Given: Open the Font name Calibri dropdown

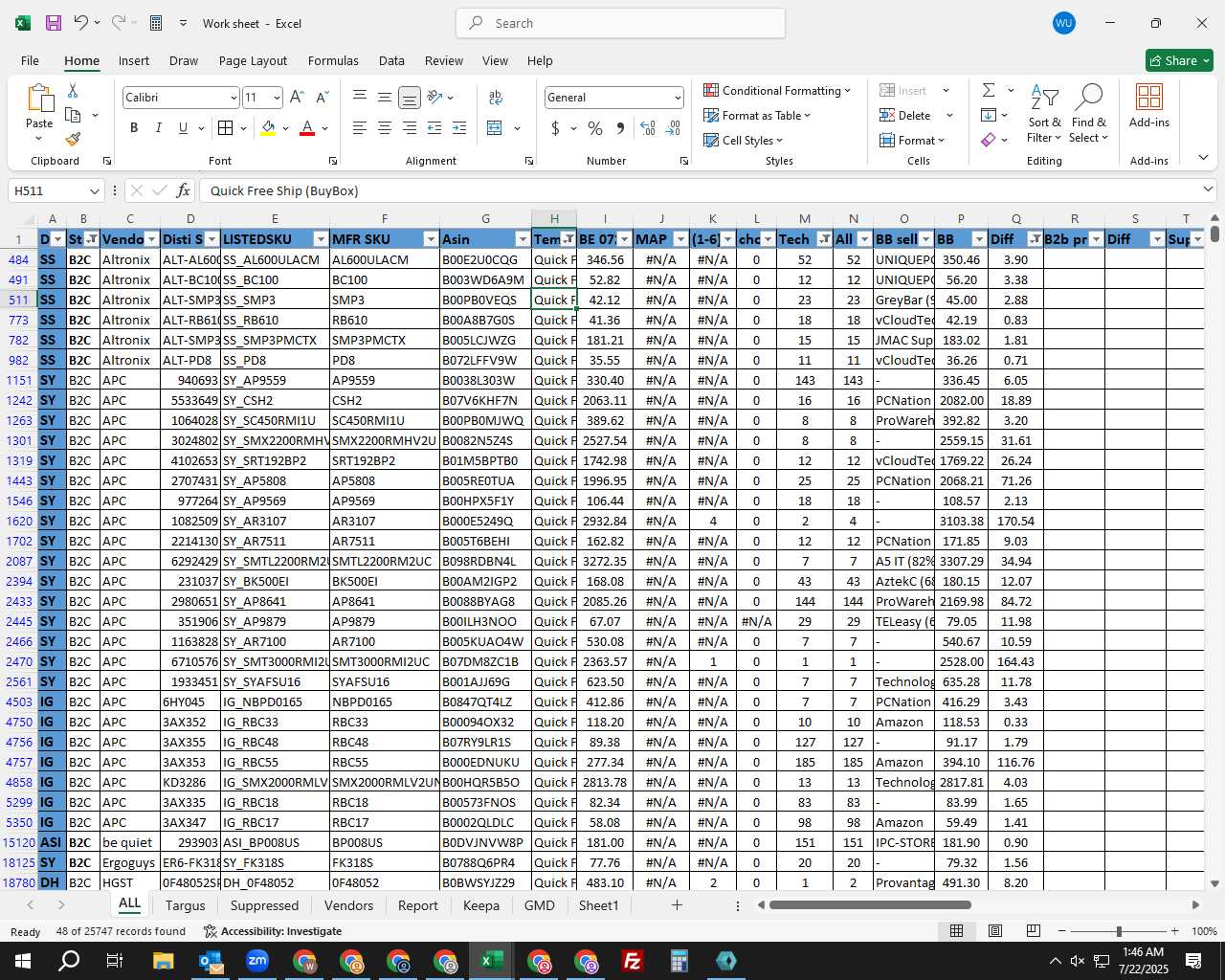Looking at the screenshot, I should (234, 98).
